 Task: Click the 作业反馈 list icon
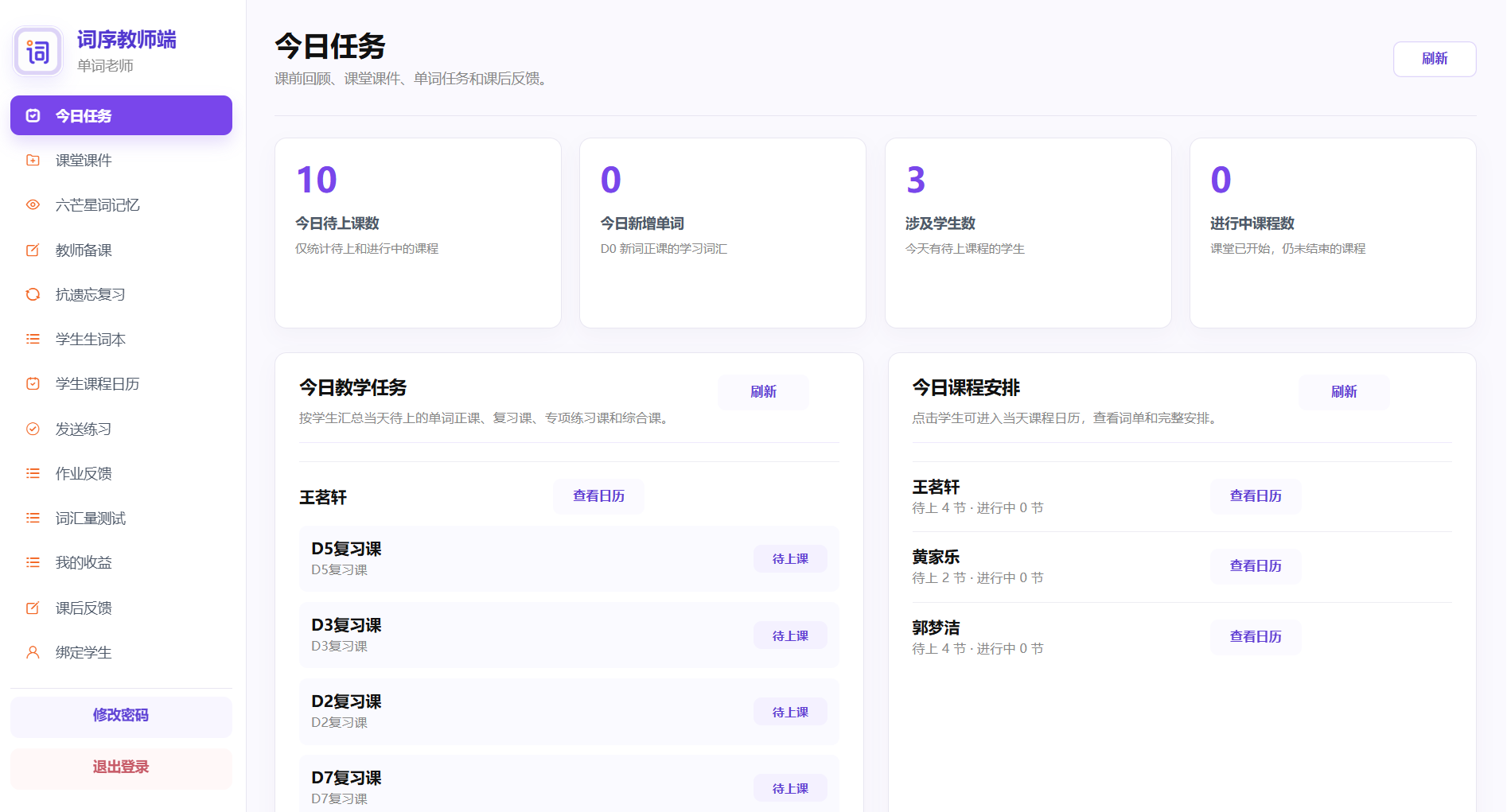pyautogui.click(x=33, y=473)
